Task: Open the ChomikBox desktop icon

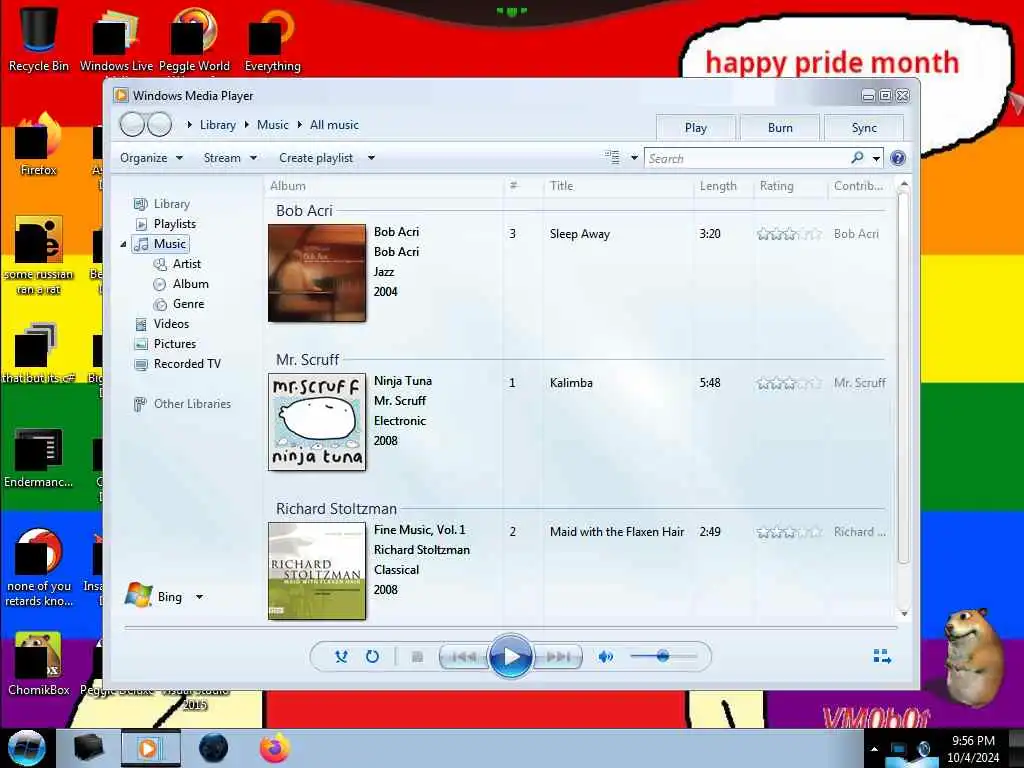Action: pyautogui.click(x=39, y=664)
